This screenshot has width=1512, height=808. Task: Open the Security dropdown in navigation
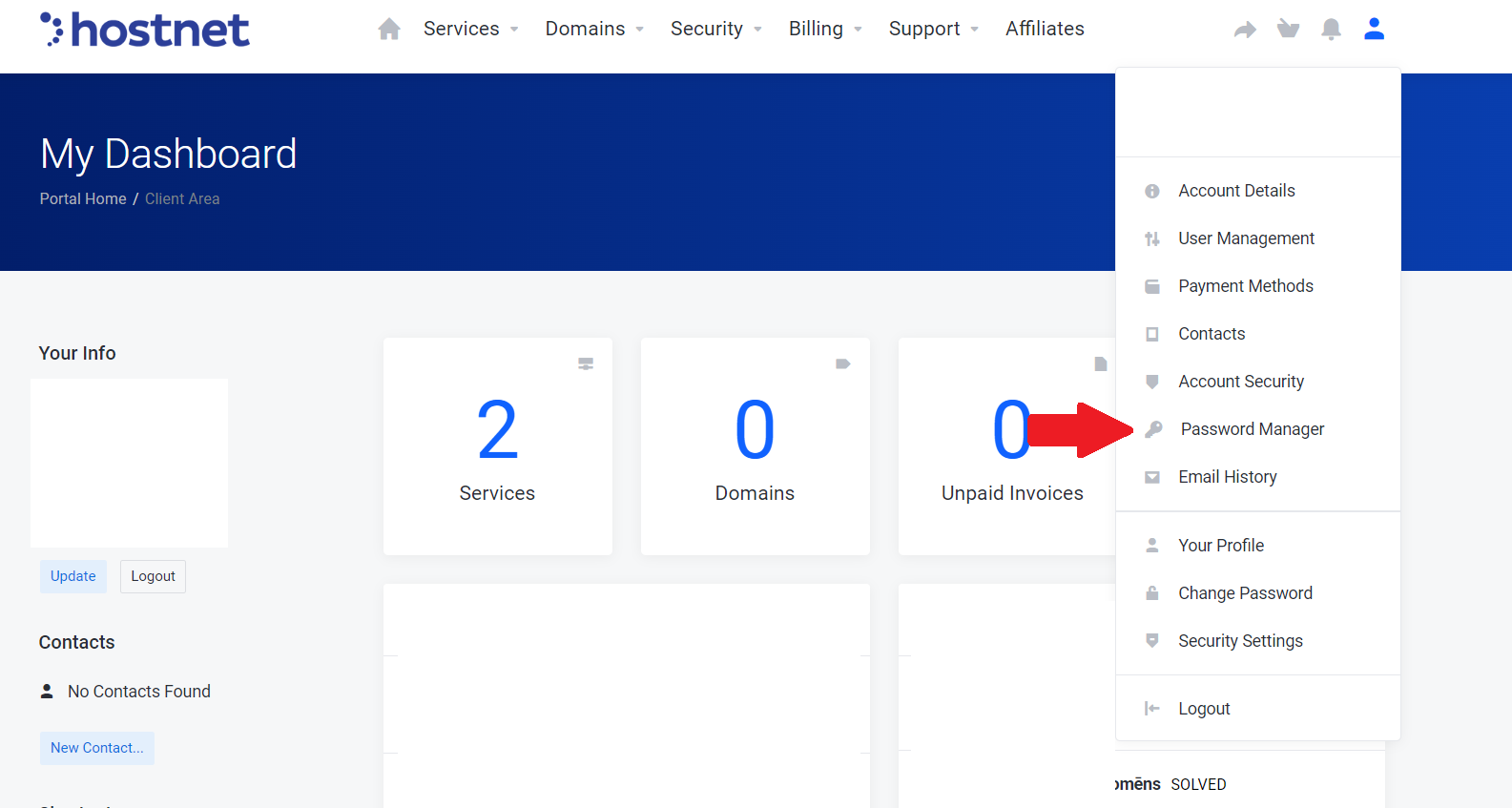[x=715, y=29]
